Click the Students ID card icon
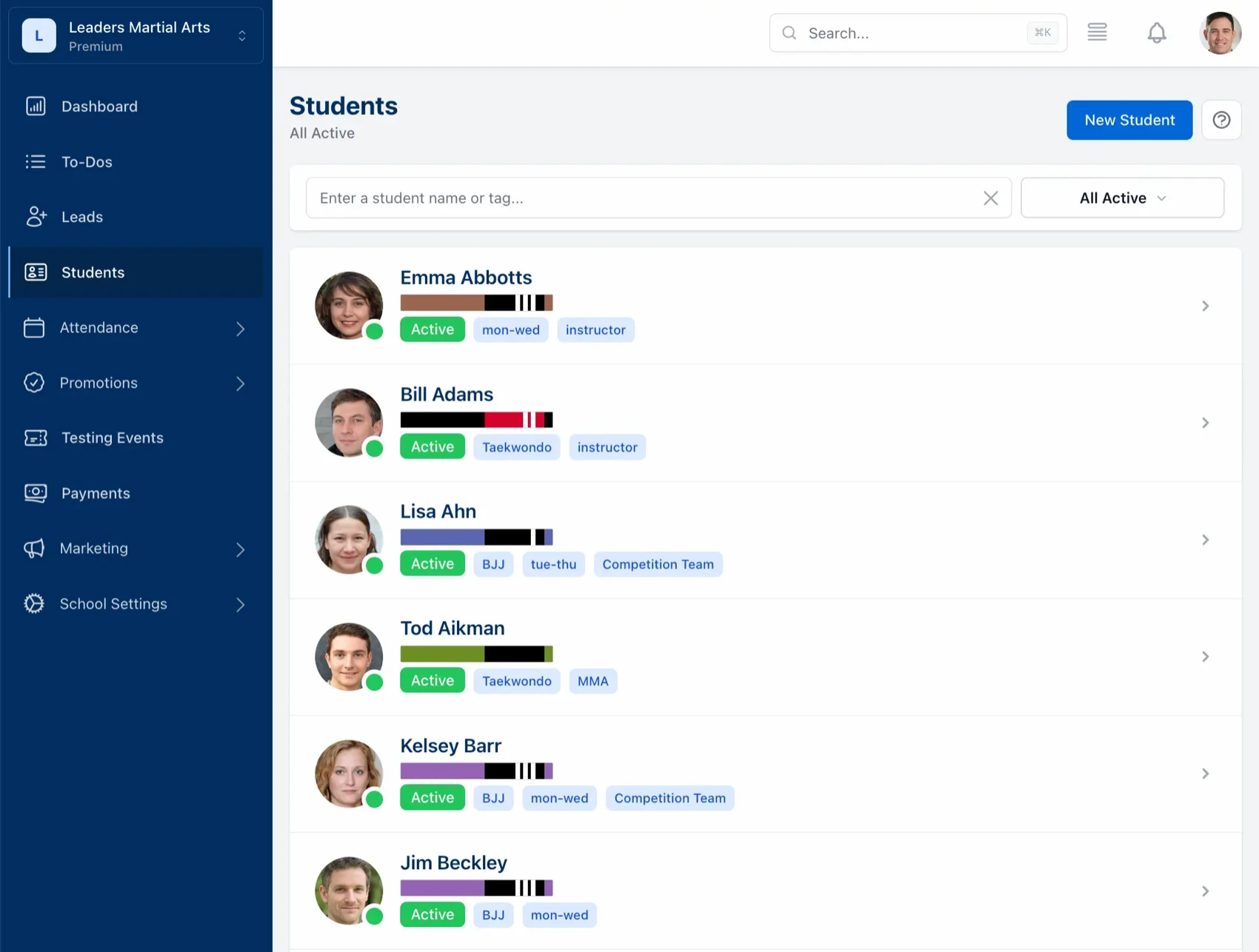Screen dimensions: 1259x952 pos(36,272)
